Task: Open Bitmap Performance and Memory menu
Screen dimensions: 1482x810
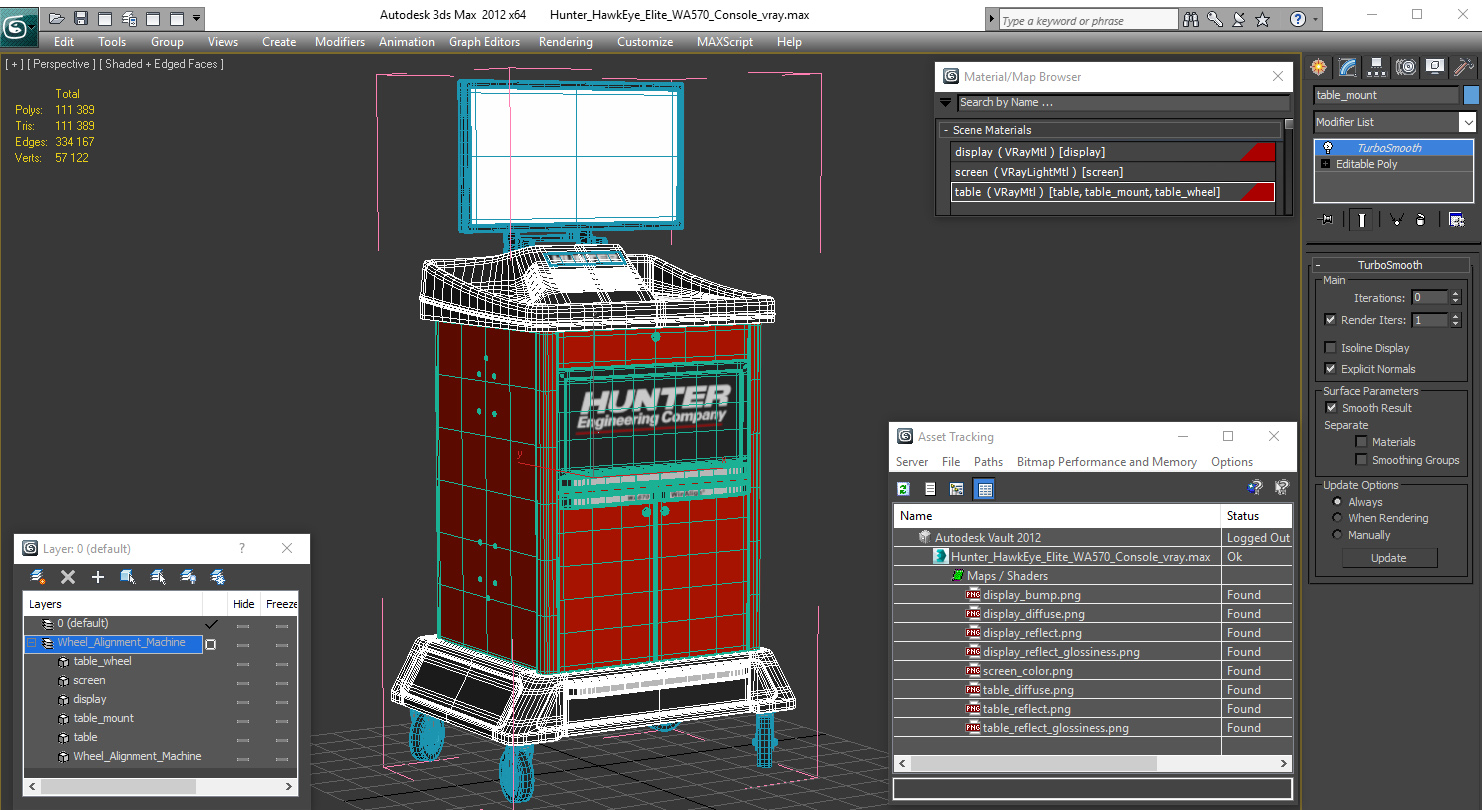Action: (1106, 462)
